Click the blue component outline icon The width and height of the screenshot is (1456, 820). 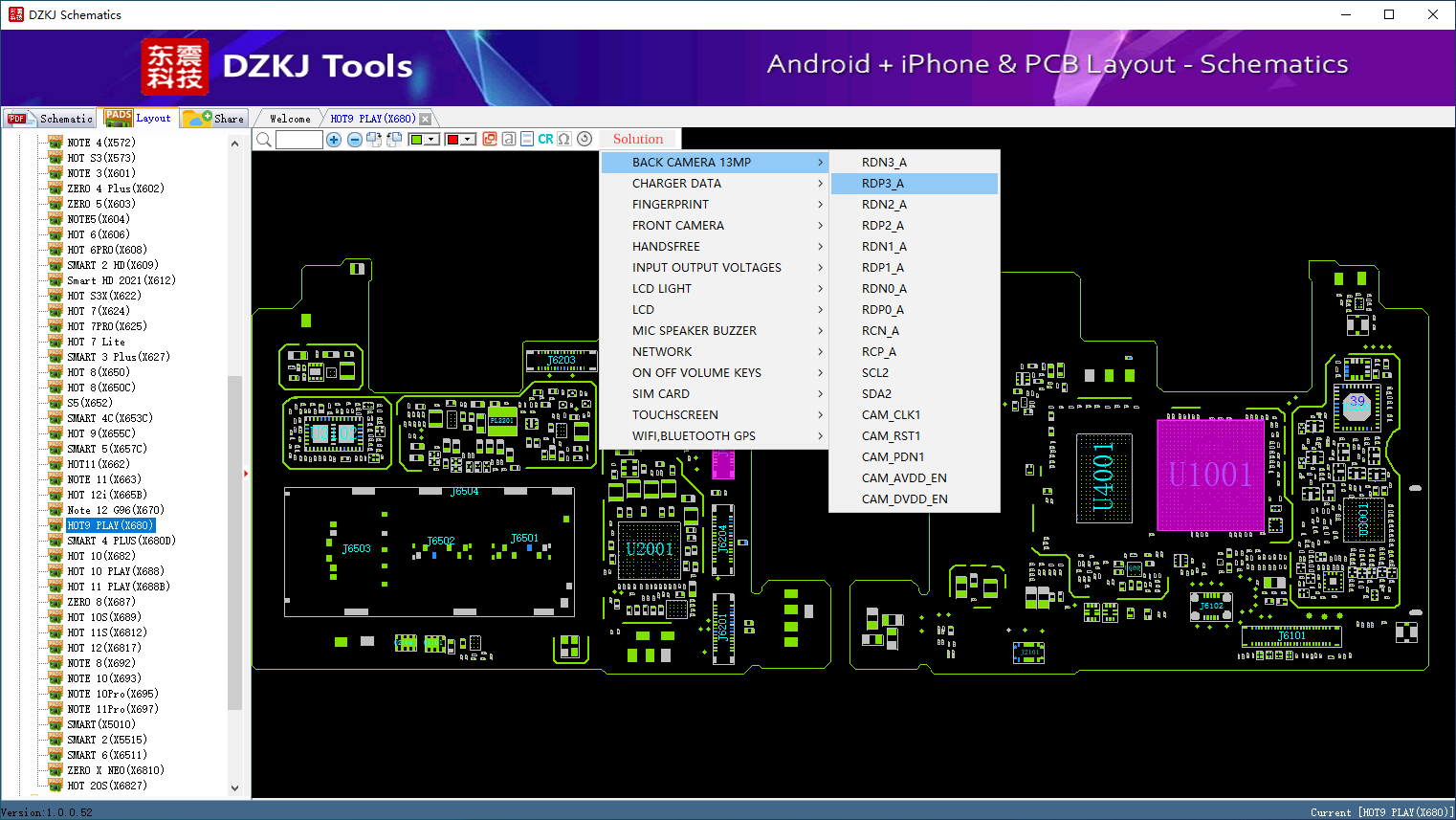527,139
